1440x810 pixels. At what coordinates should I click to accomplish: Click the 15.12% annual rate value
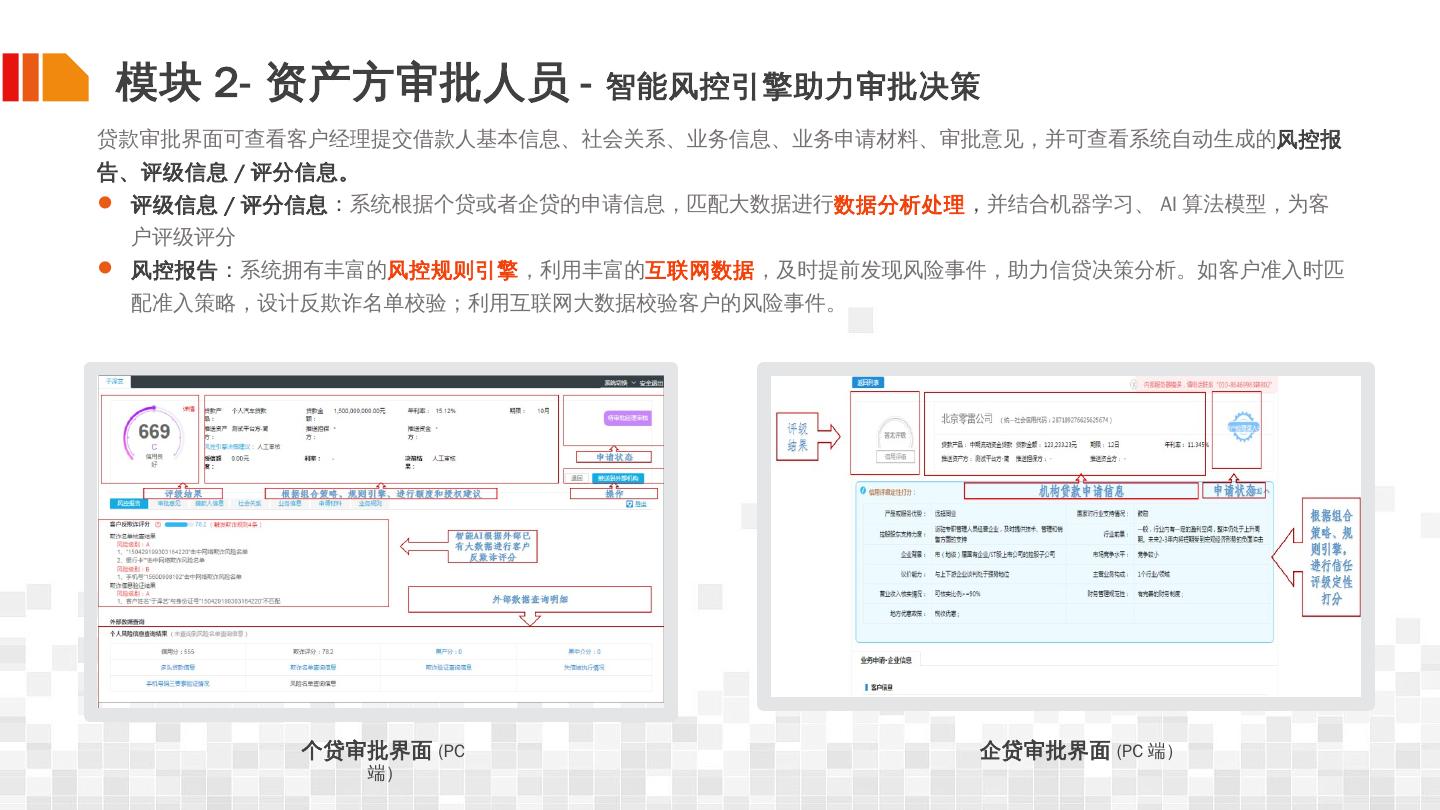[445, 411]
